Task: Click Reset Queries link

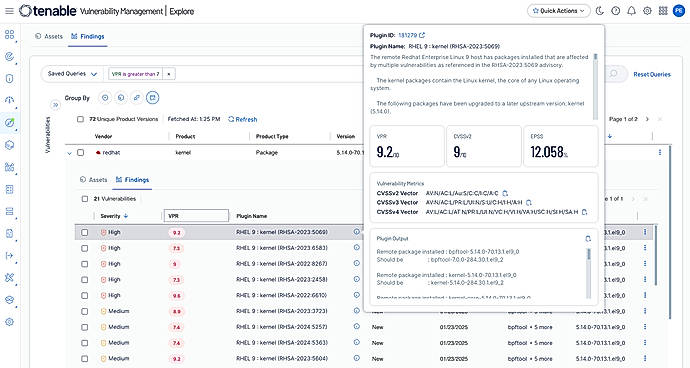Action: pos(652,74)
